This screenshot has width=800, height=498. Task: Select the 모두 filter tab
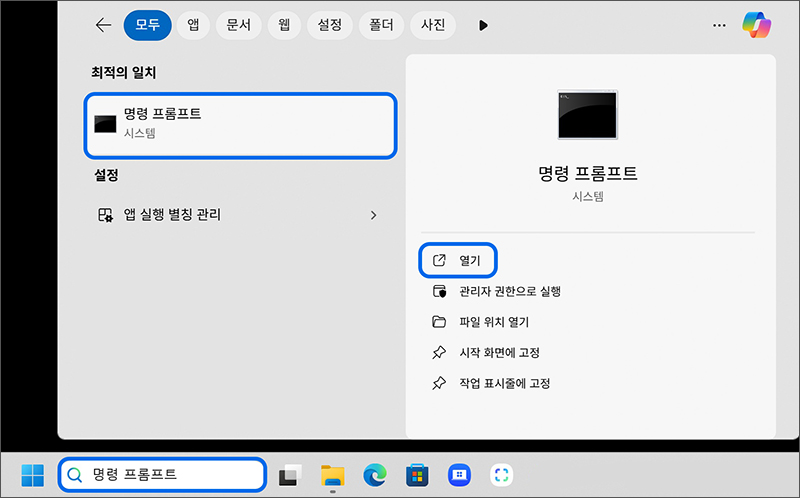(x=147, y=25)
